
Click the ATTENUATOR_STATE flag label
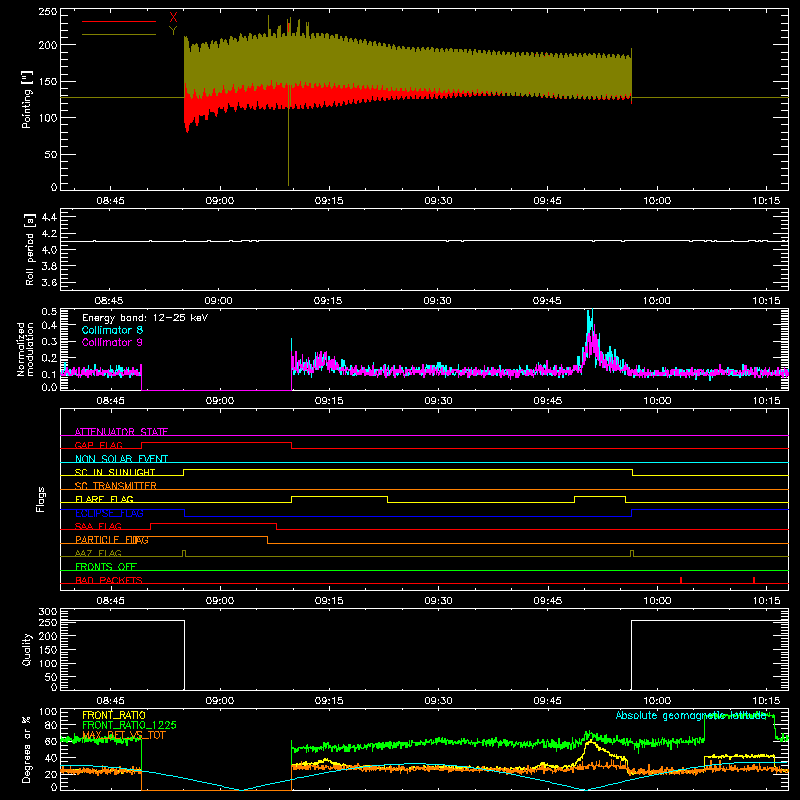(121, 432)
